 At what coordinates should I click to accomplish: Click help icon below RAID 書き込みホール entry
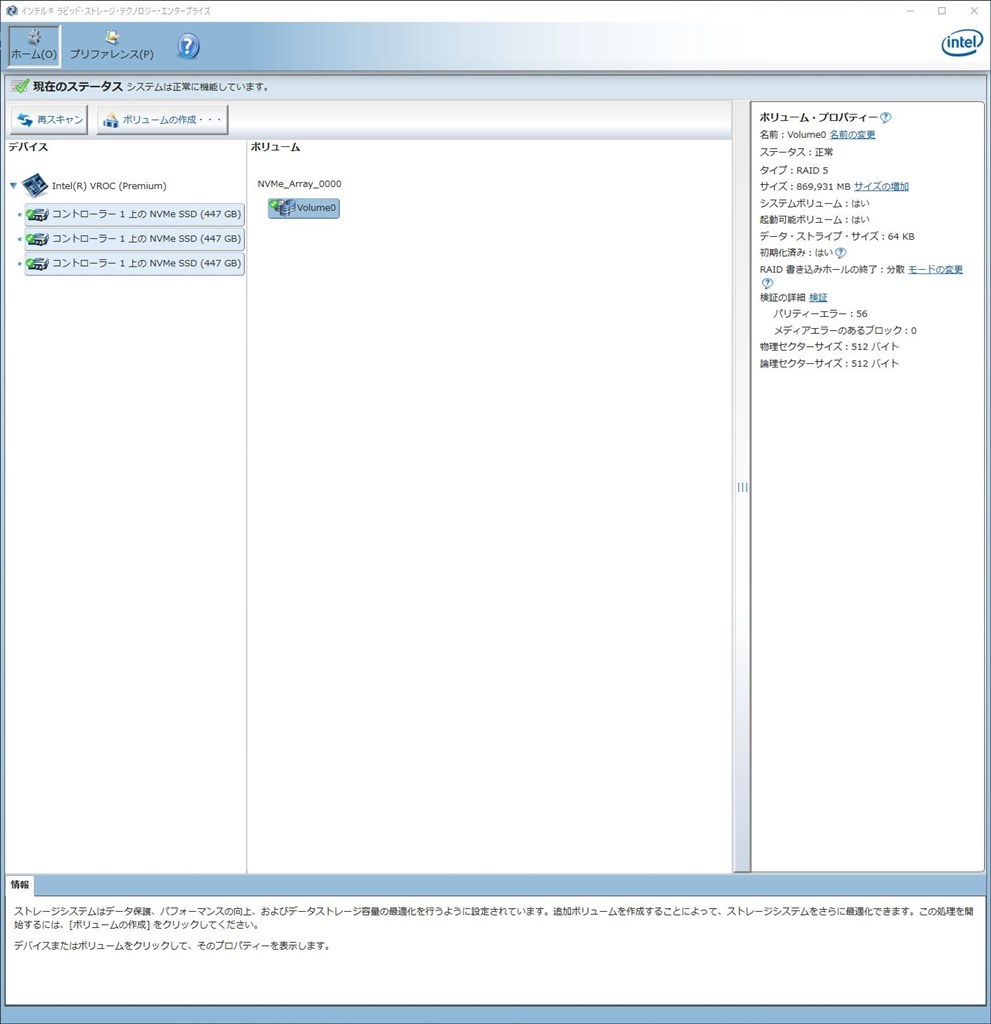766,283
